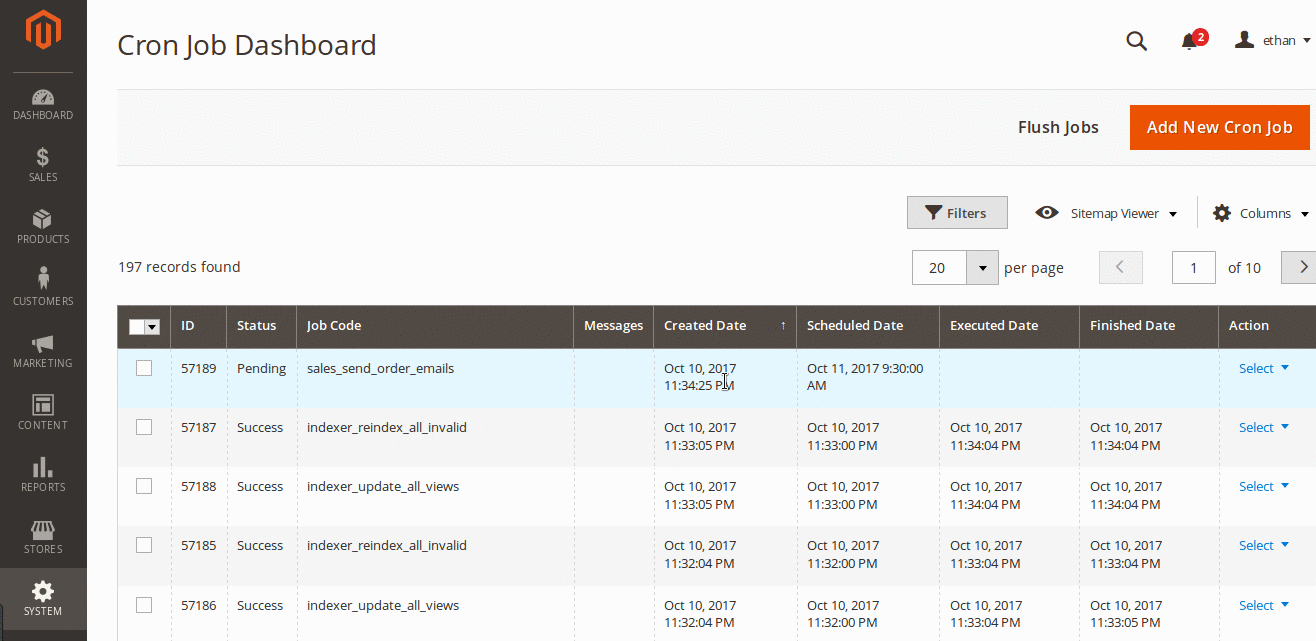Open the Content layout icon
The image size is (1316, 641).
pyautogui.click(x=43, y=405)
